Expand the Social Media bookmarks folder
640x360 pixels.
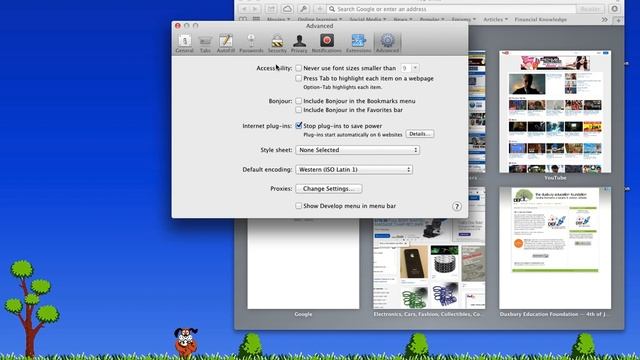(x=368, y=20)
